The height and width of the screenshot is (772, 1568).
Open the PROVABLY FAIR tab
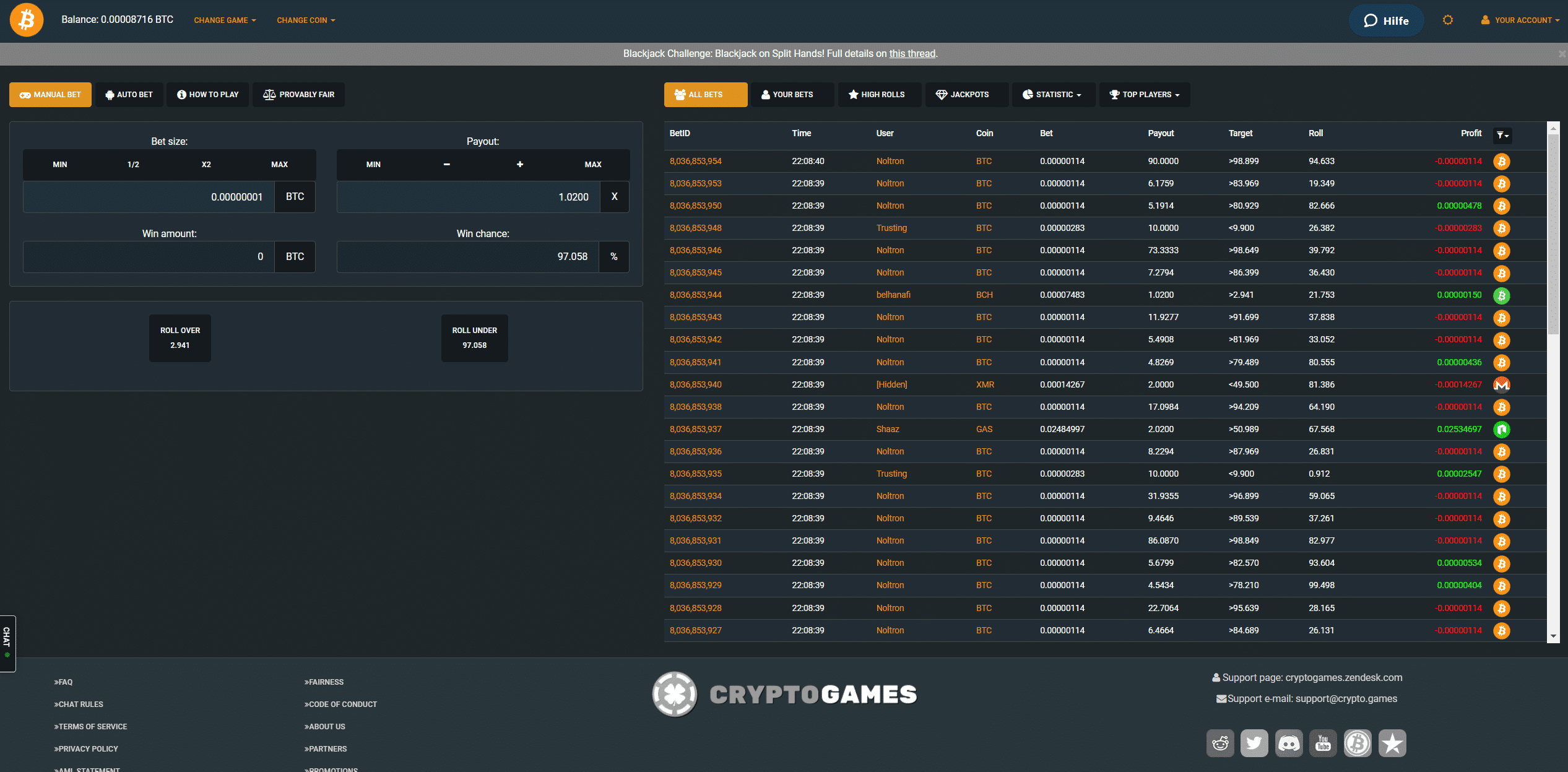click(298, 95)
